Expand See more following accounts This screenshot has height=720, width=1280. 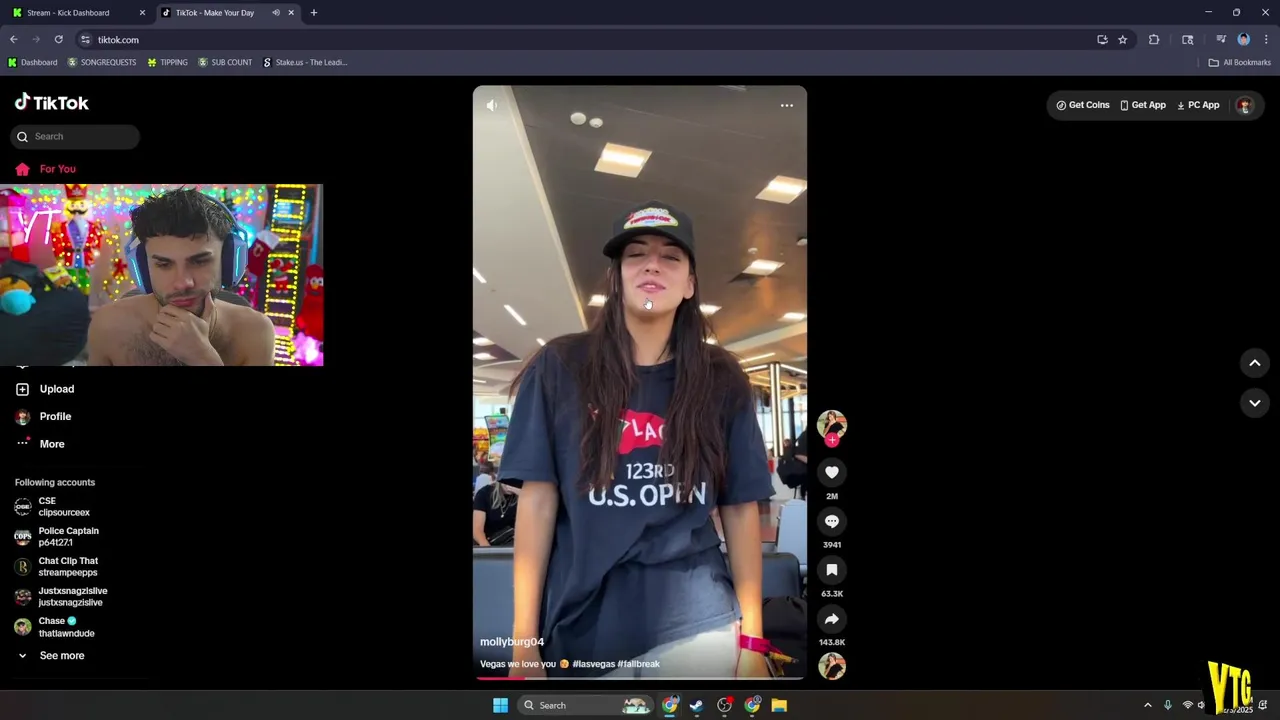coord(50,656)
